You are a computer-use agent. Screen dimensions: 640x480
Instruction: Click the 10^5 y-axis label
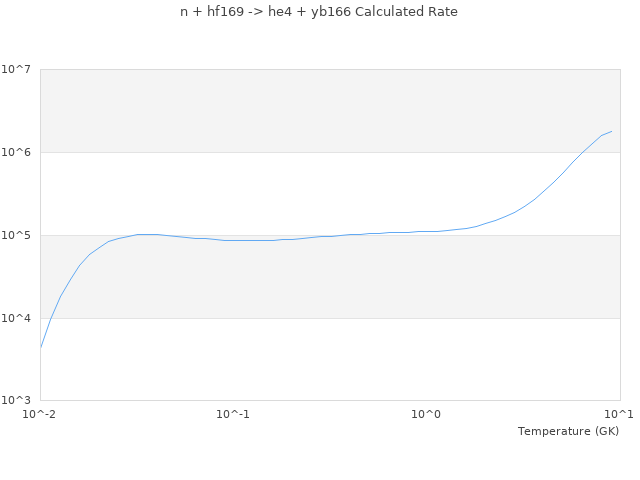(15, 235)
